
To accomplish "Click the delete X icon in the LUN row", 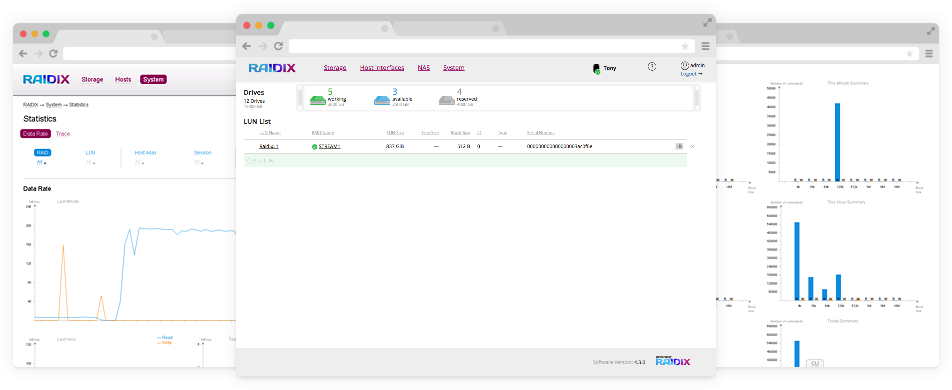I will tap(693, 146).
